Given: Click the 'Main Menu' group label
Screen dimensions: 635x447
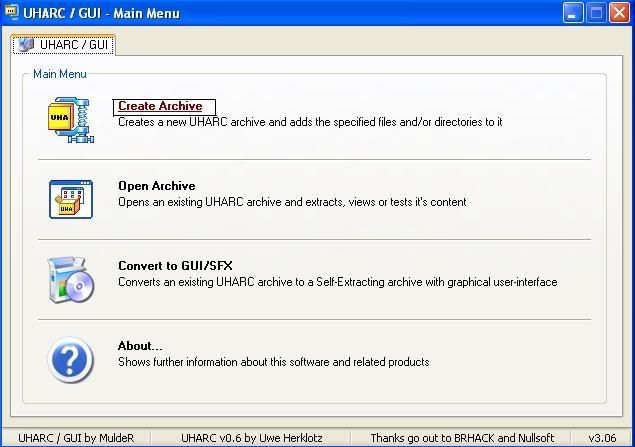Looking at the screenshot, I should click(x=60, y=74).
